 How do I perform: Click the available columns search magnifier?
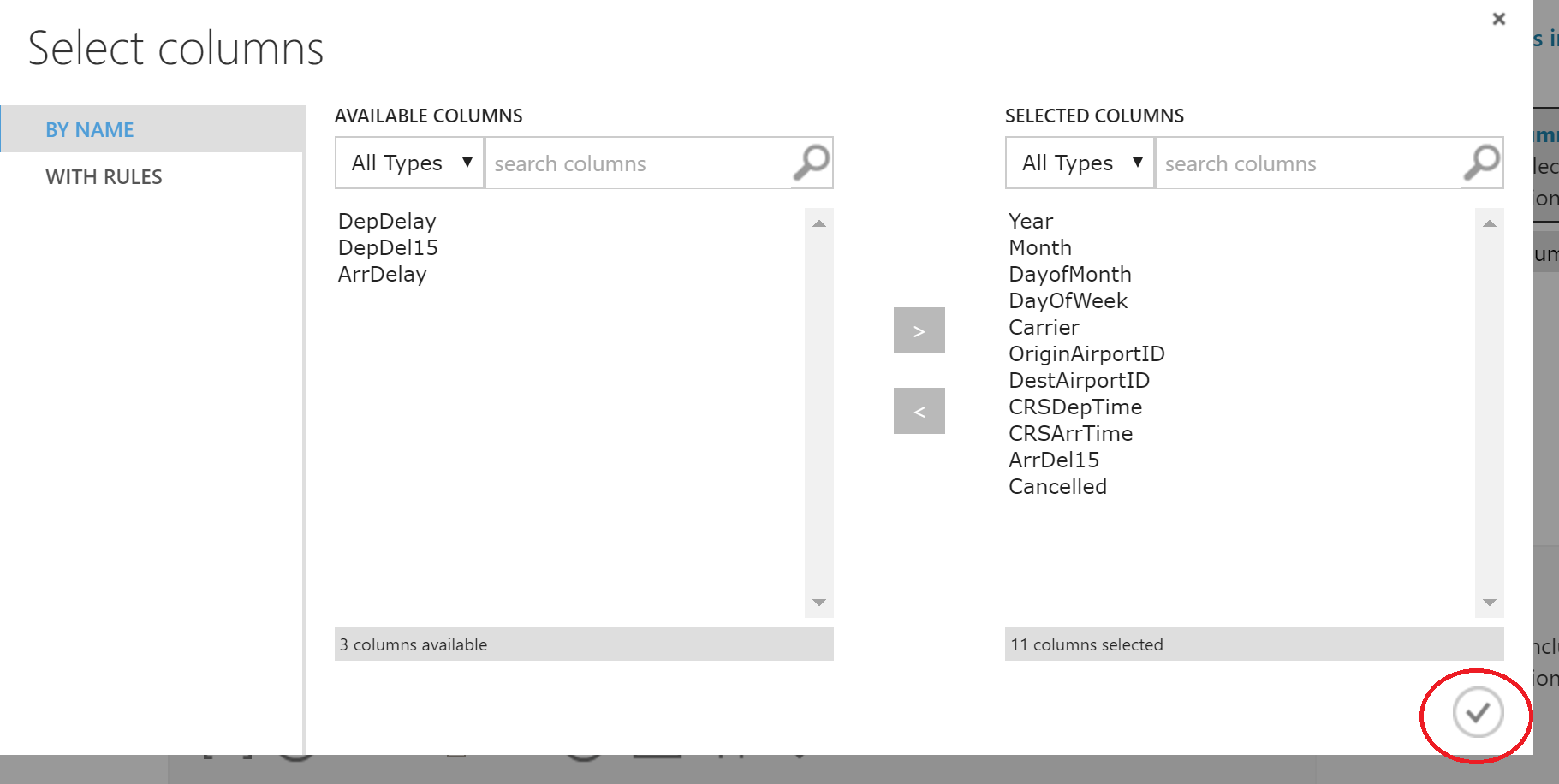click(812, 163)
